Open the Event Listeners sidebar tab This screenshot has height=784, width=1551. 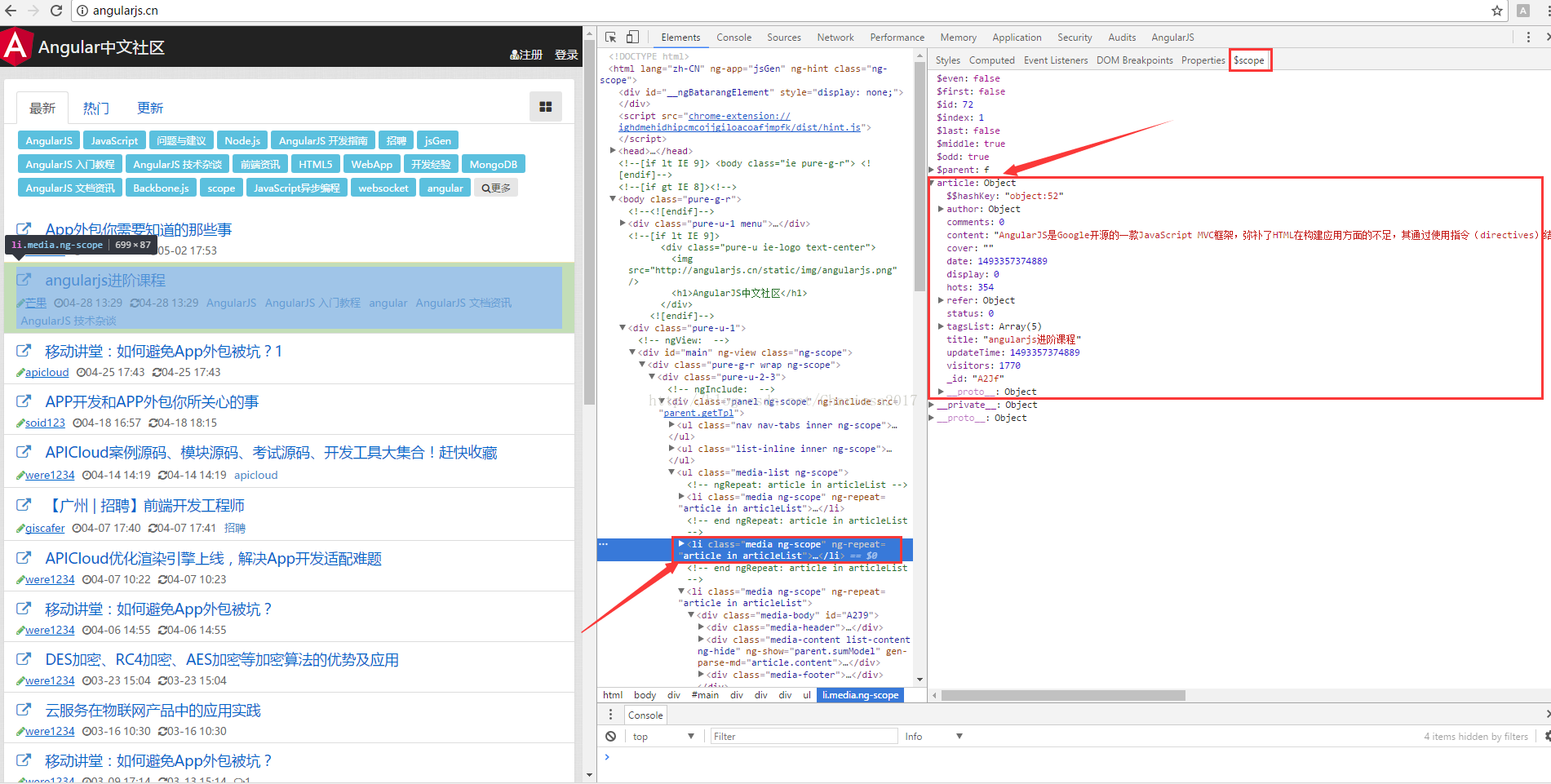pyautogui.click(x=1056, y=60)
